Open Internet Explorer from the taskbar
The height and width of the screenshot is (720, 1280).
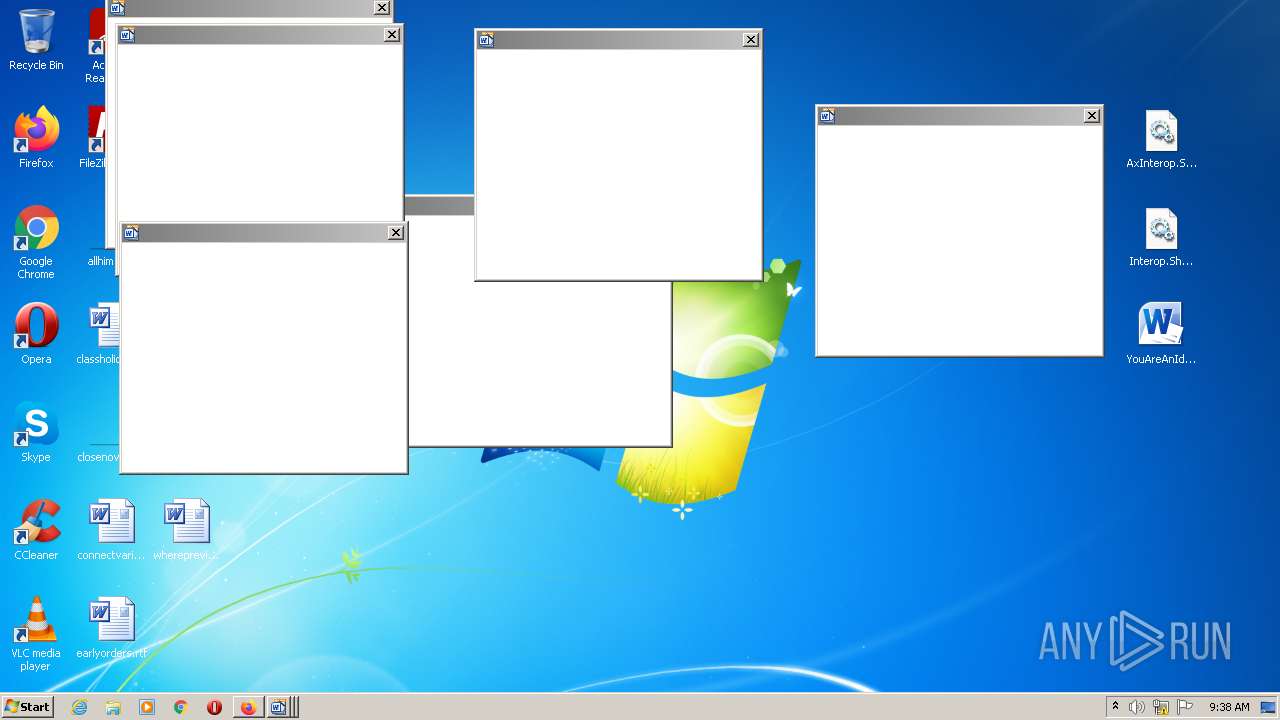pos(79,707)
